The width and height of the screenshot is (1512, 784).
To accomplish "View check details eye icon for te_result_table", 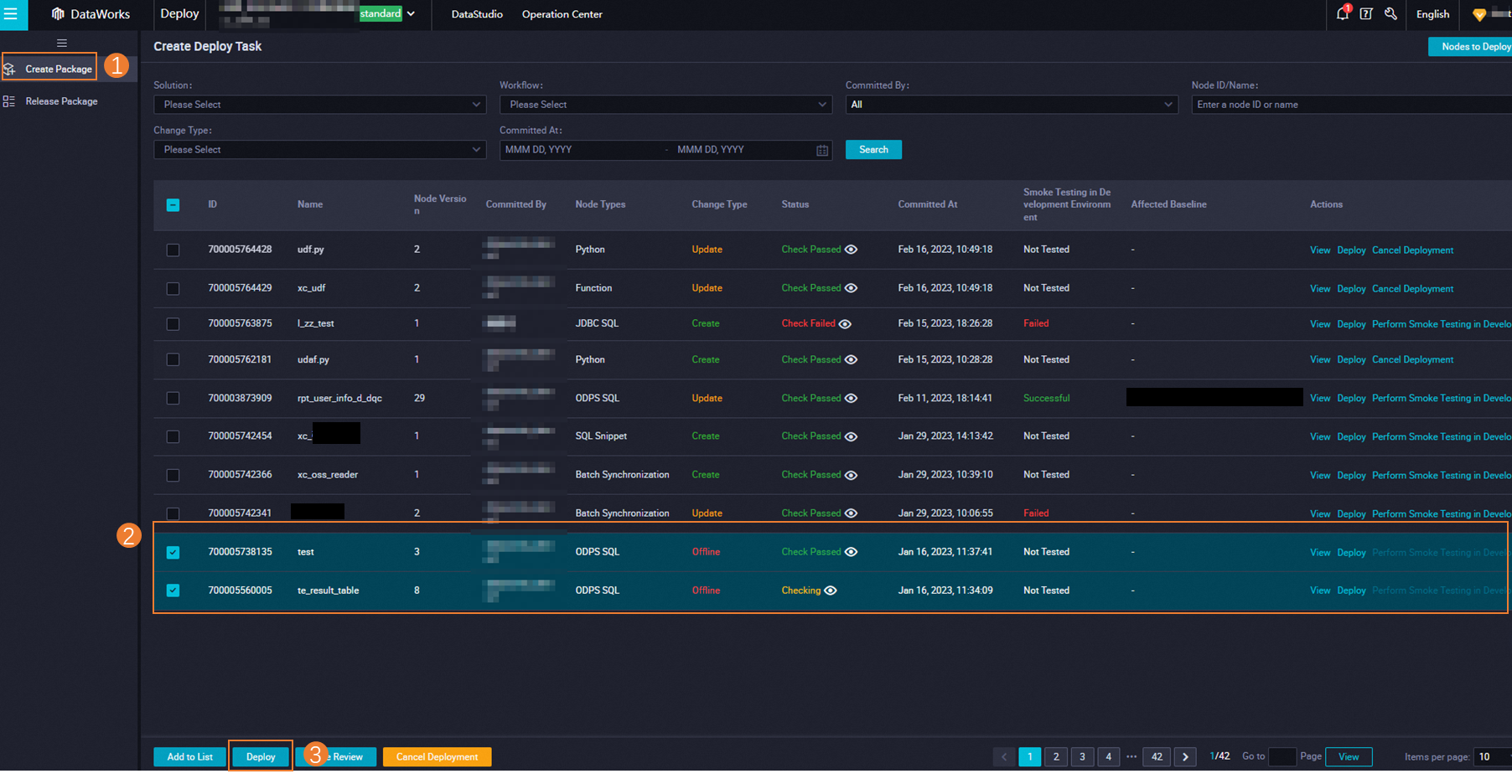I will pos(831,591).
